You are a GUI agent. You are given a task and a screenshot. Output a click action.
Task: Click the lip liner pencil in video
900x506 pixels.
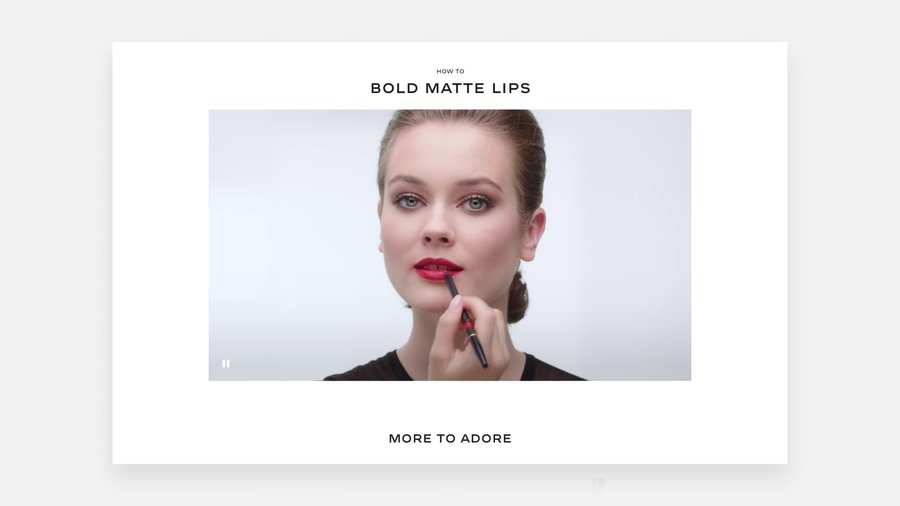466,321
